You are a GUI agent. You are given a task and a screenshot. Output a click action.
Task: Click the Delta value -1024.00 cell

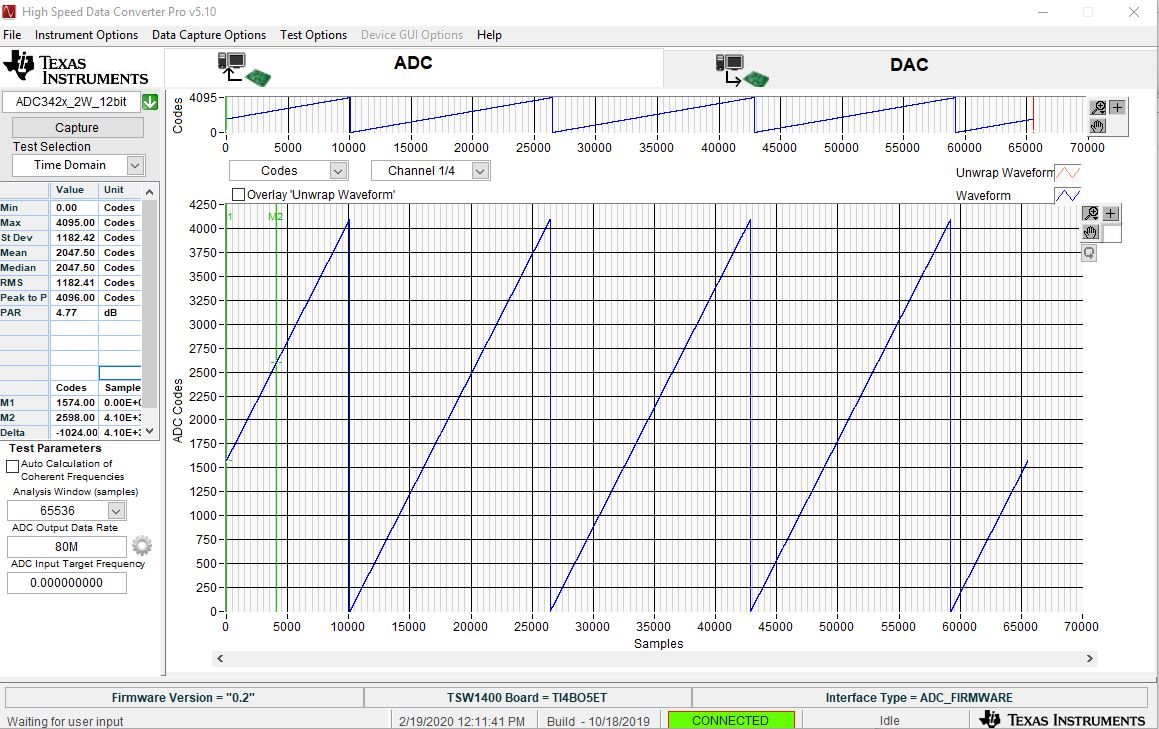click(x=75, y=433)
